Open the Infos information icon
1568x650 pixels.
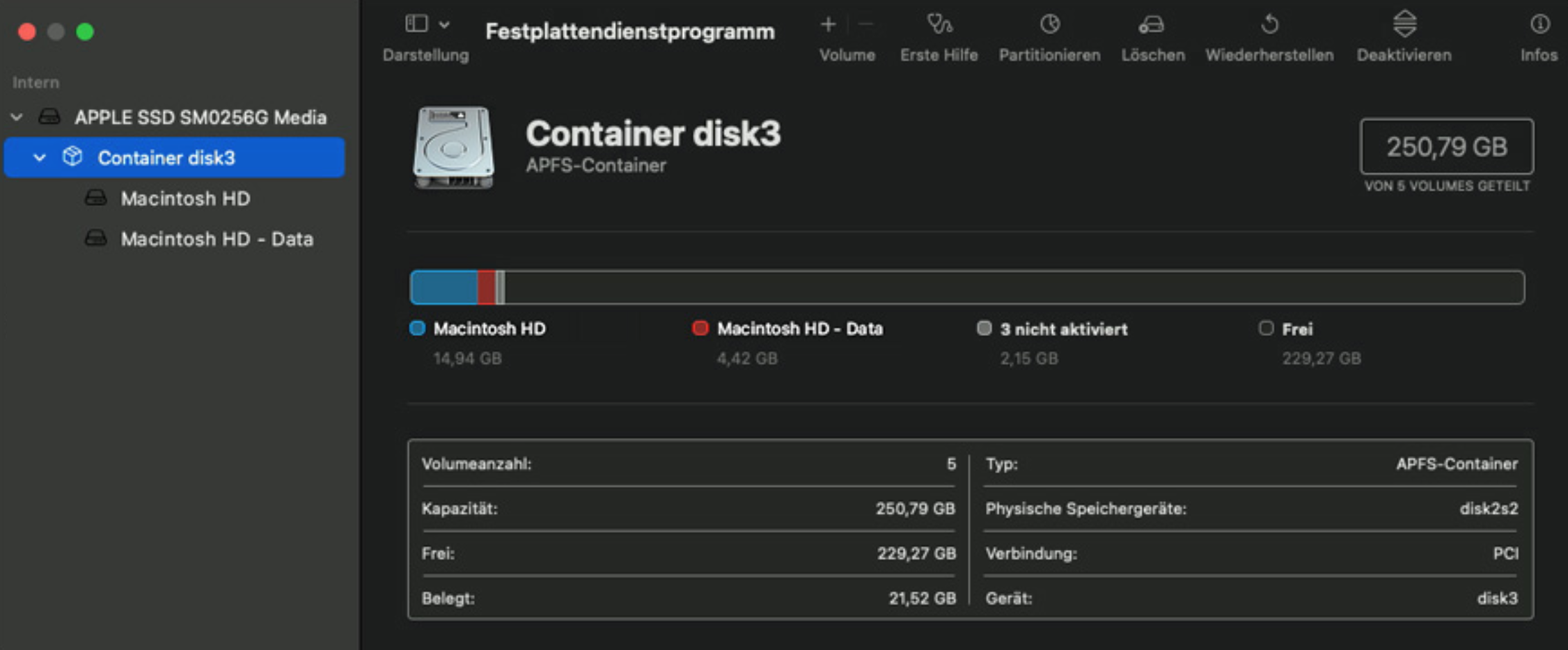point(1539,25)
